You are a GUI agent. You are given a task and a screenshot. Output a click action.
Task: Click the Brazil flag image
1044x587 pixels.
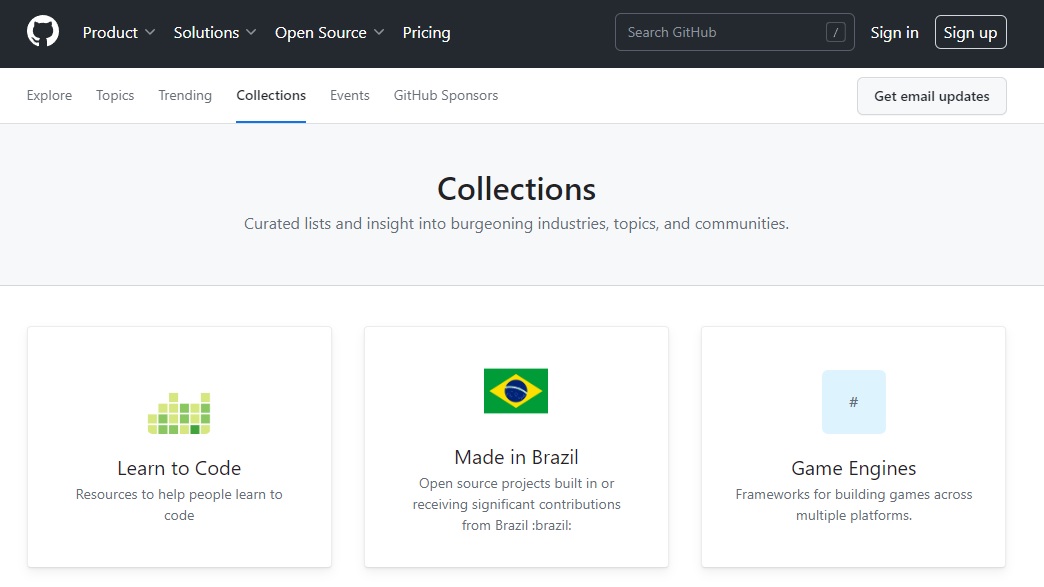[x=516, y=391]
